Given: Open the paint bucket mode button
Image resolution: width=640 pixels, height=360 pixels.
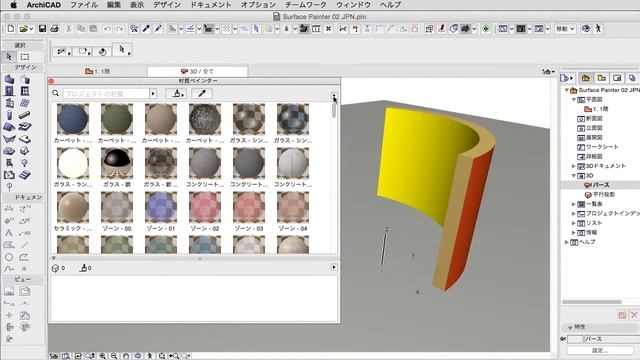Looking at the screenshot, I should [176, 93].
